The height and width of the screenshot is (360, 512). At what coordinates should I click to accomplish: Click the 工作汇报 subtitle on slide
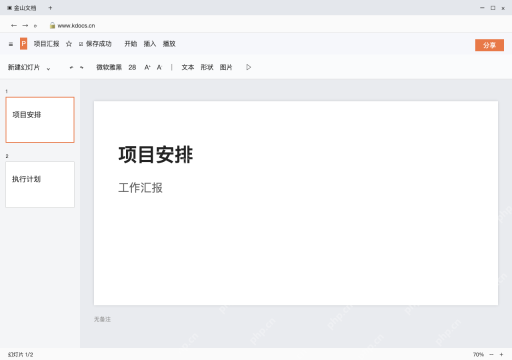coord(140,188)
